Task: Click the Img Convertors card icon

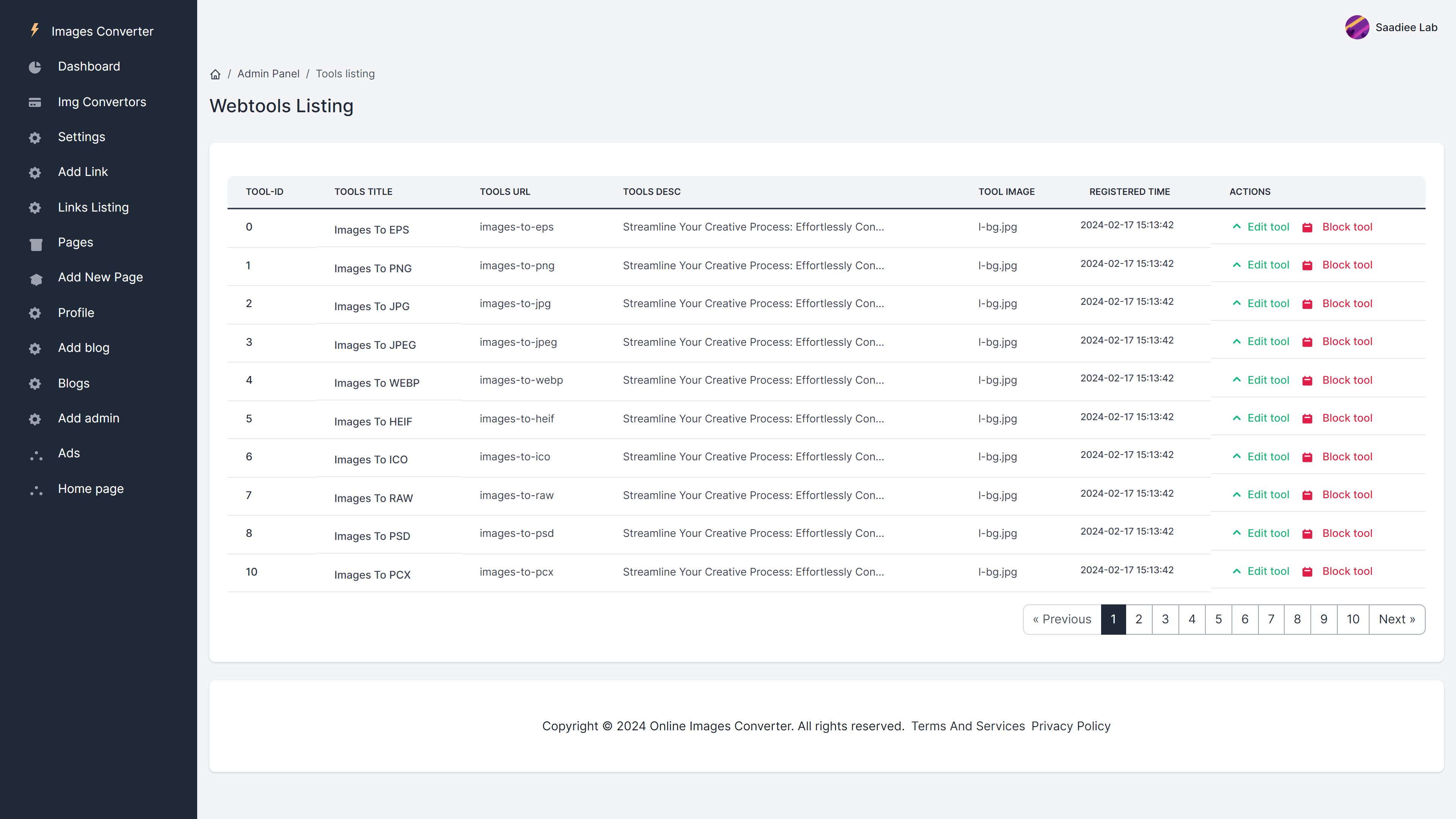Action: pyautogui.click(x=35, y=102)
